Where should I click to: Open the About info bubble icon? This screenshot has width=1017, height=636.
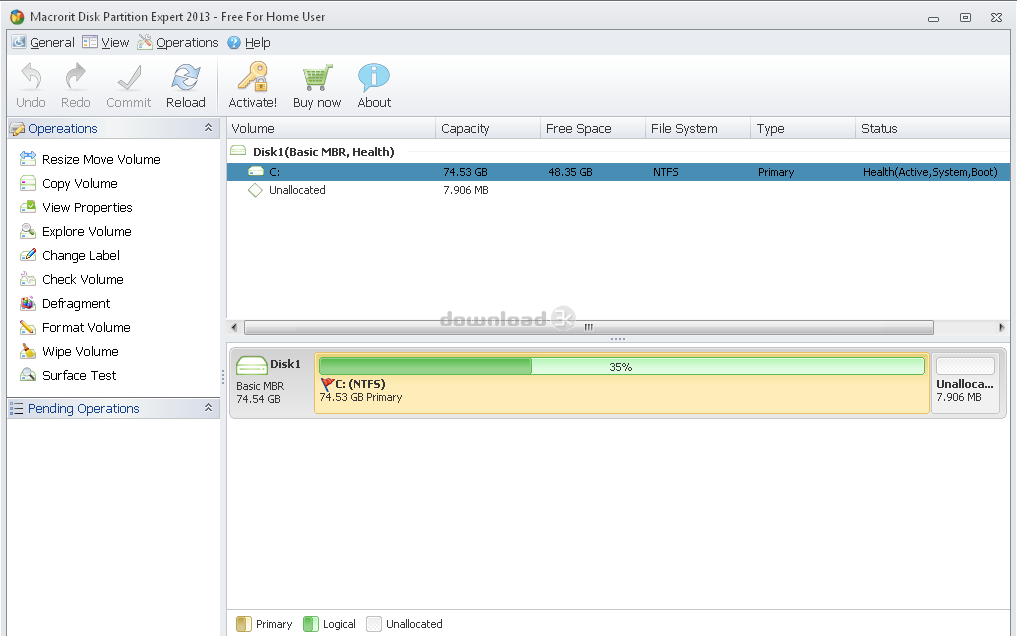tap(374, 77)
